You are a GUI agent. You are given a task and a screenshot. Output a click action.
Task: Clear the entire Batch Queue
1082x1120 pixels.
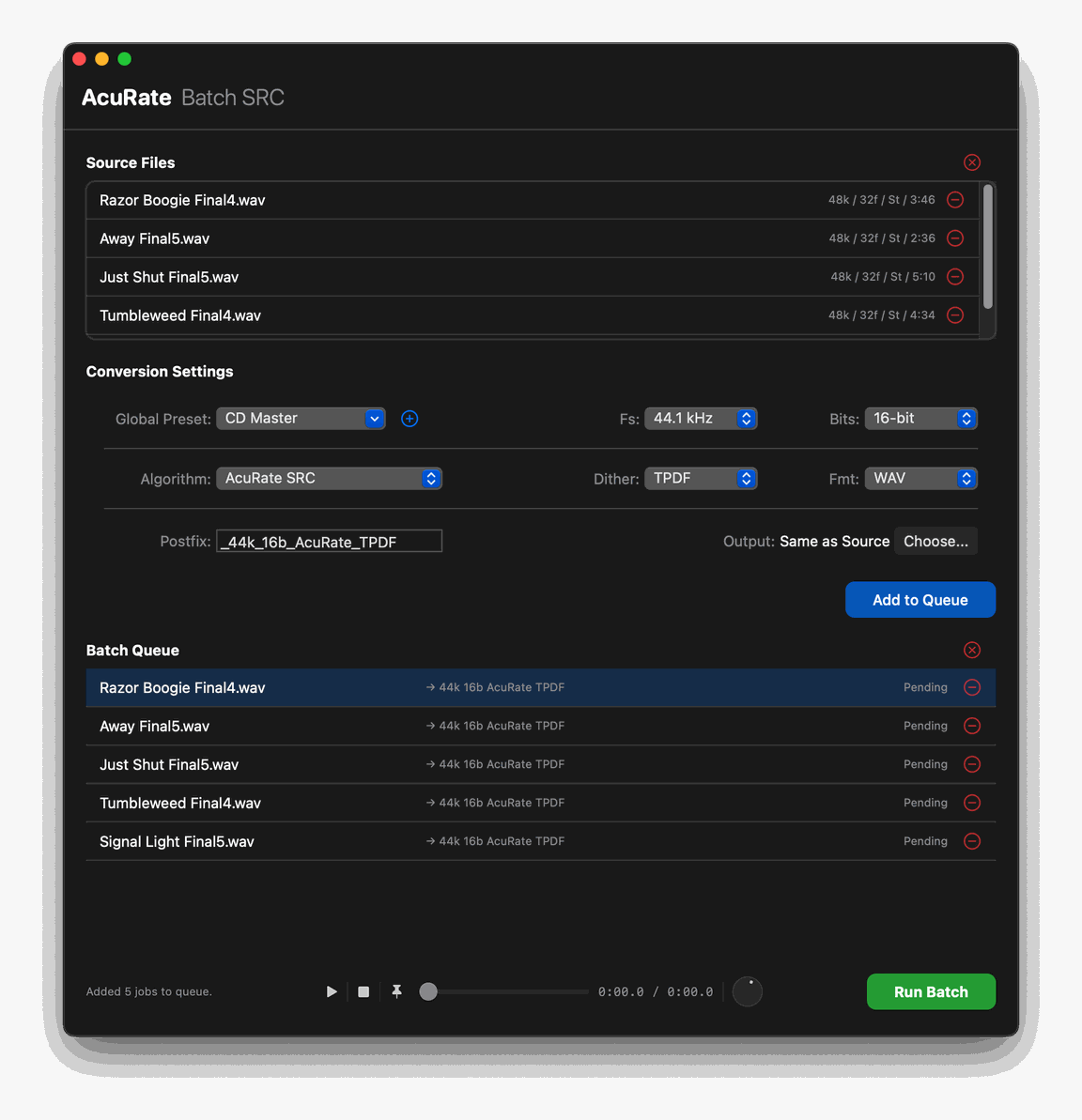(972, 650)
